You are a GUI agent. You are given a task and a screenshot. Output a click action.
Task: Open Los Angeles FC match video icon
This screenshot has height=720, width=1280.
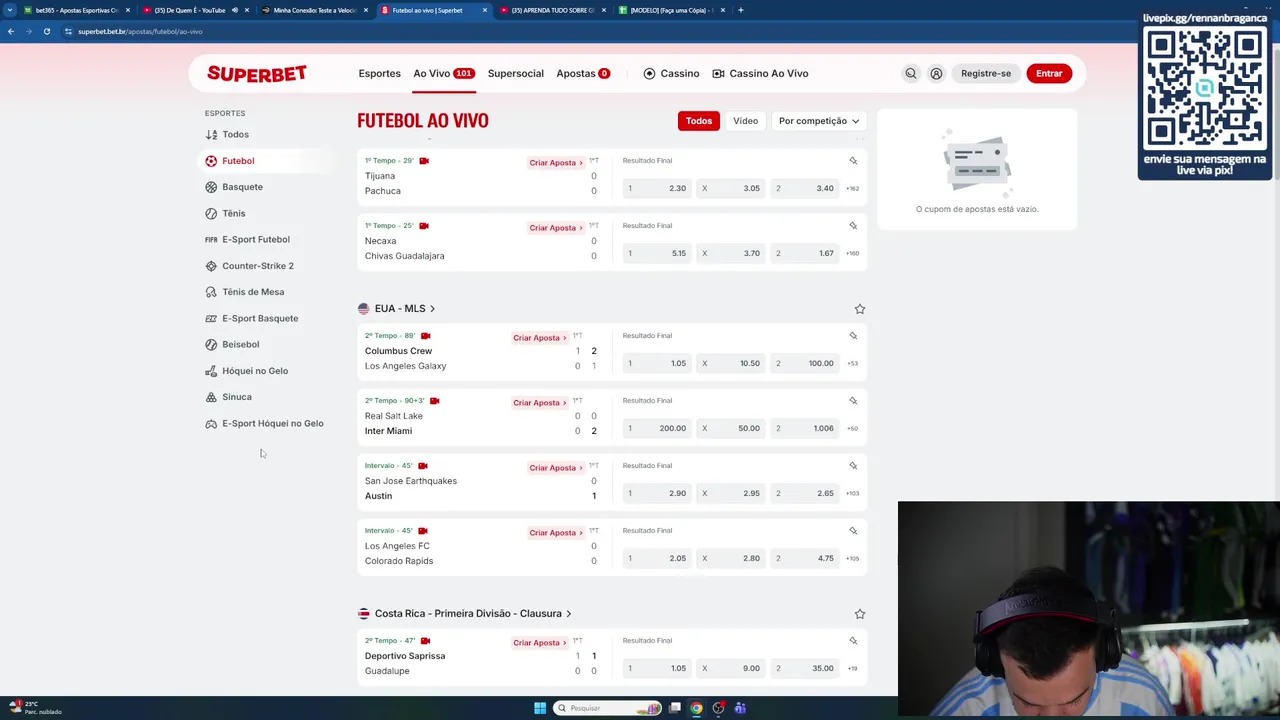tap(423, 531)
